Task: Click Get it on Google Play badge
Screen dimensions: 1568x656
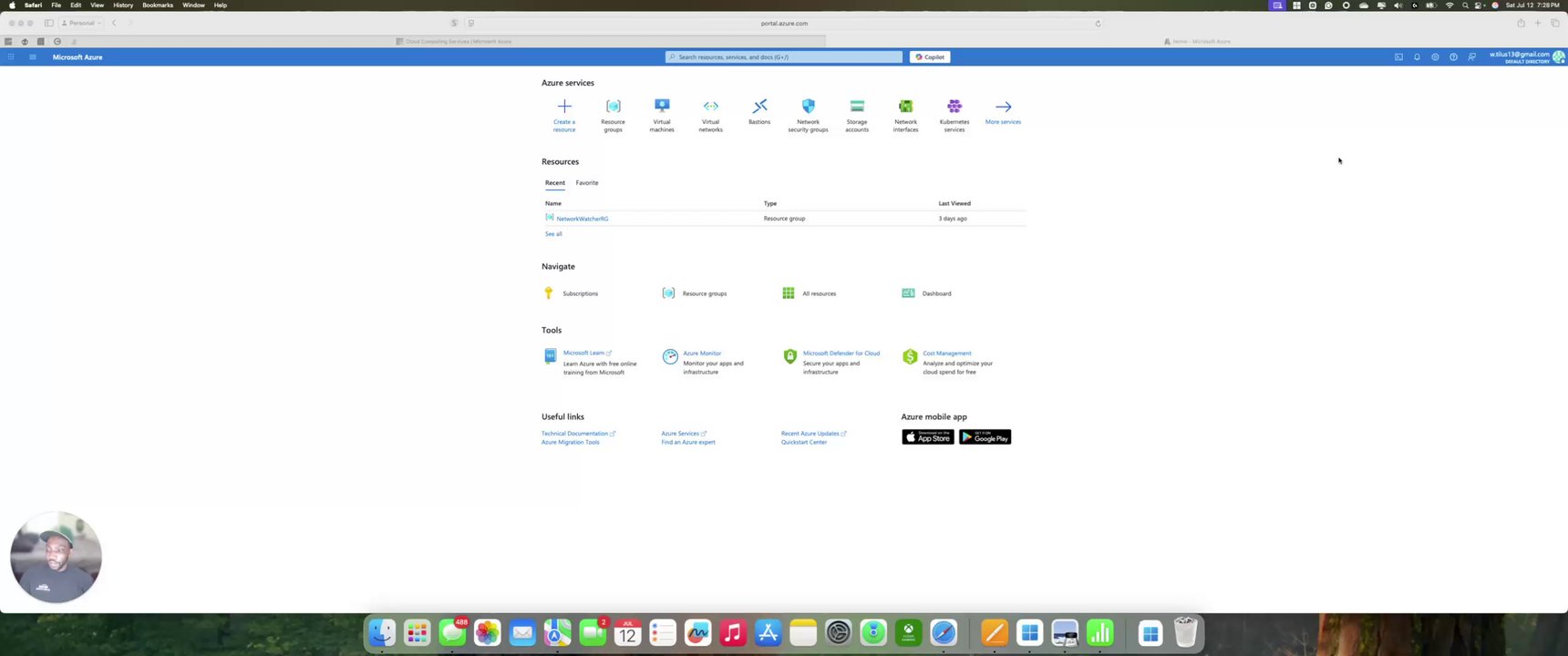Action: pyautogui.click(x=985, y=437)
